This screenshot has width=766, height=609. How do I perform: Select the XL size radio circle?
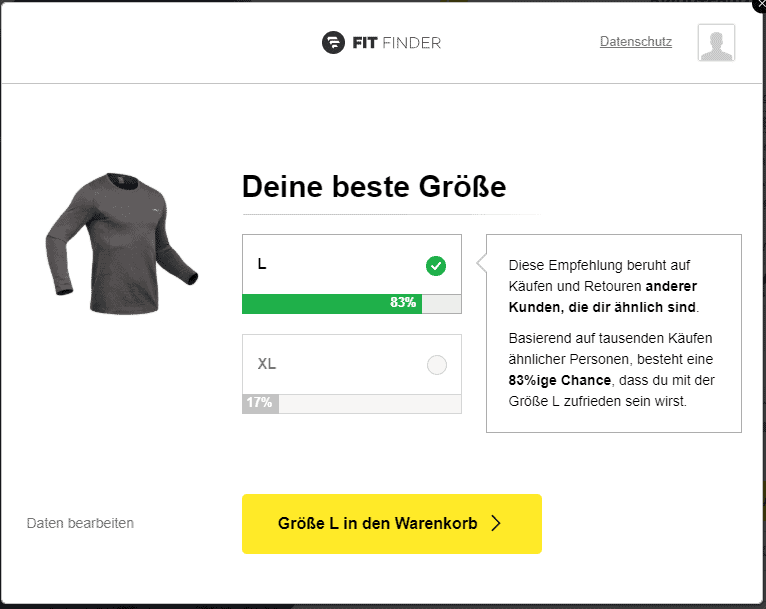[x=437, y=365]
